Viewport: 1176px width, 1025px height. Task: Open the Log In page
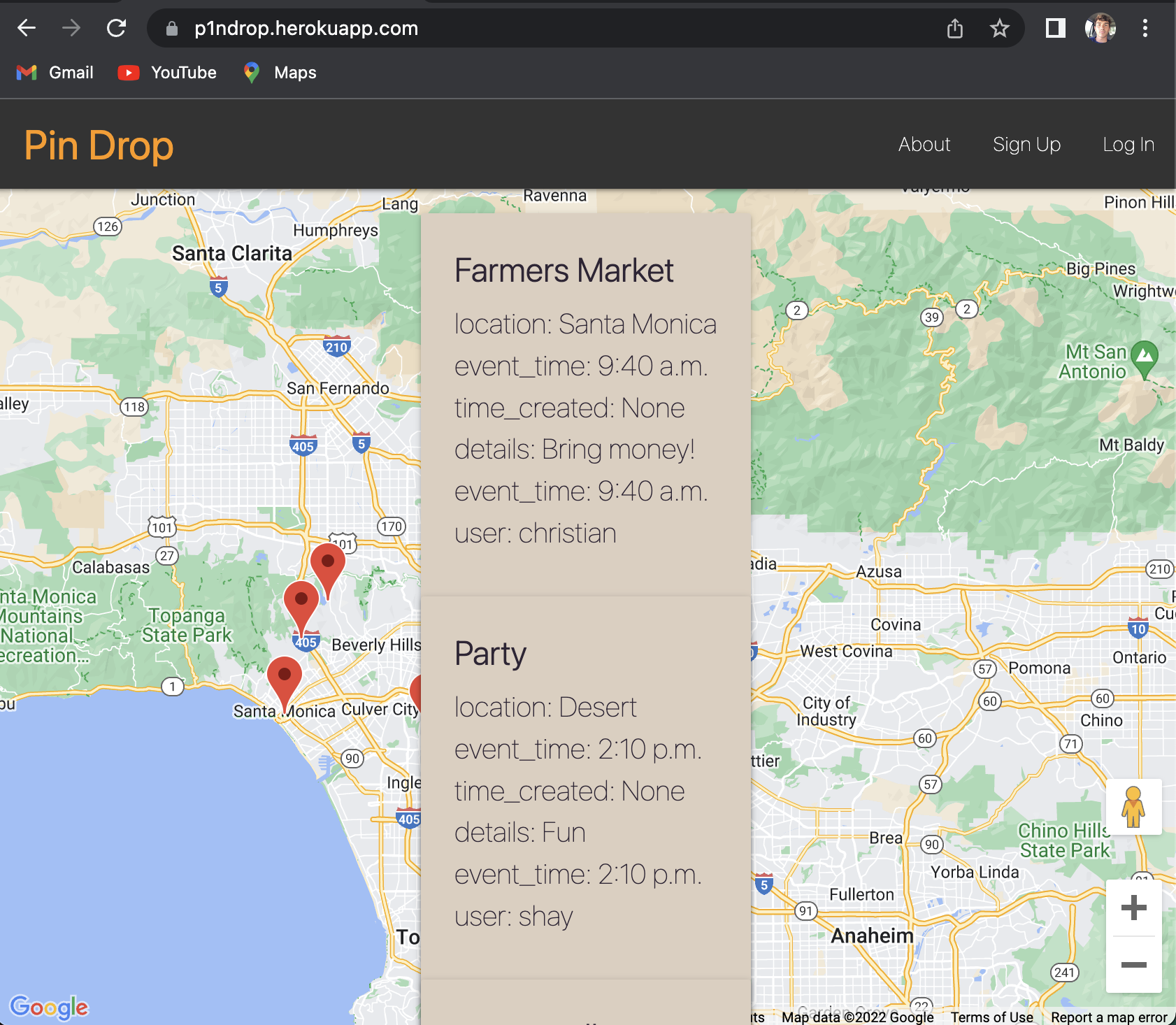pyautogui.click(x=1128, y=145)
